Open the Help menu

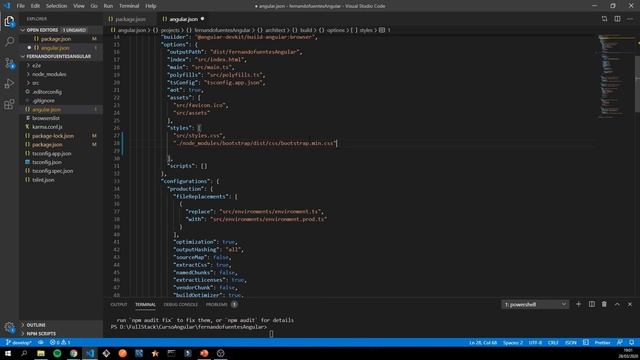[151, 6]
